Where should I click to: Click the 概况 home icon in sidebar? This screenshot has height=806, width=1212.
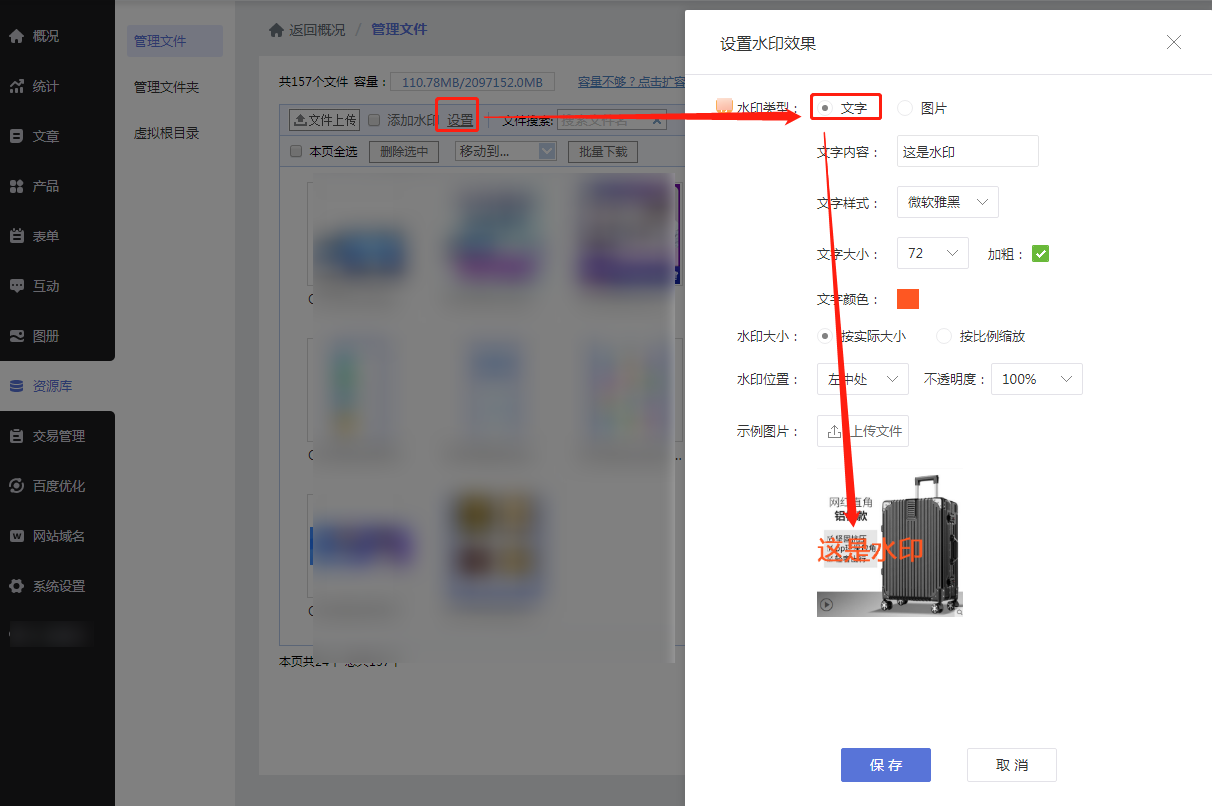pos(16,36)
